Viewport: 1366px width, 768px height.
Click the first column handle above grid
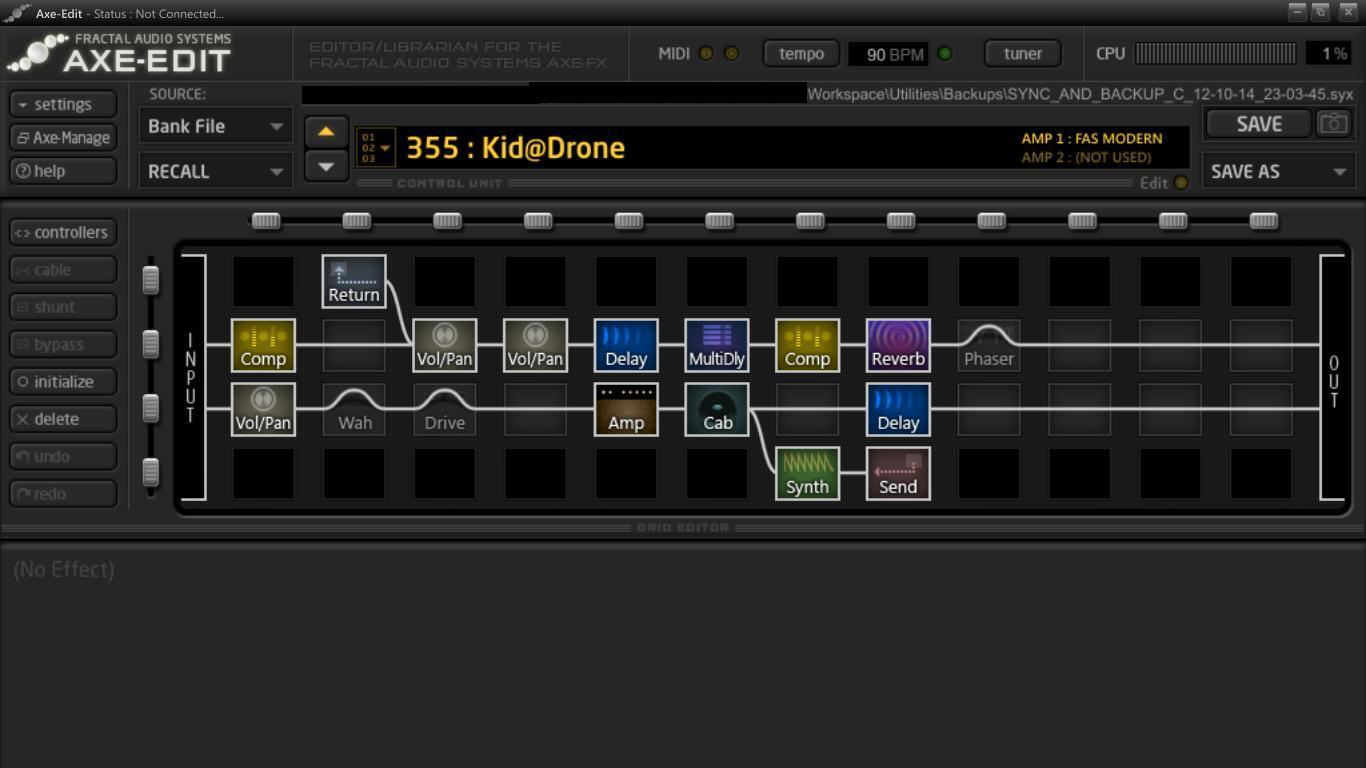(x=266, y=220)
